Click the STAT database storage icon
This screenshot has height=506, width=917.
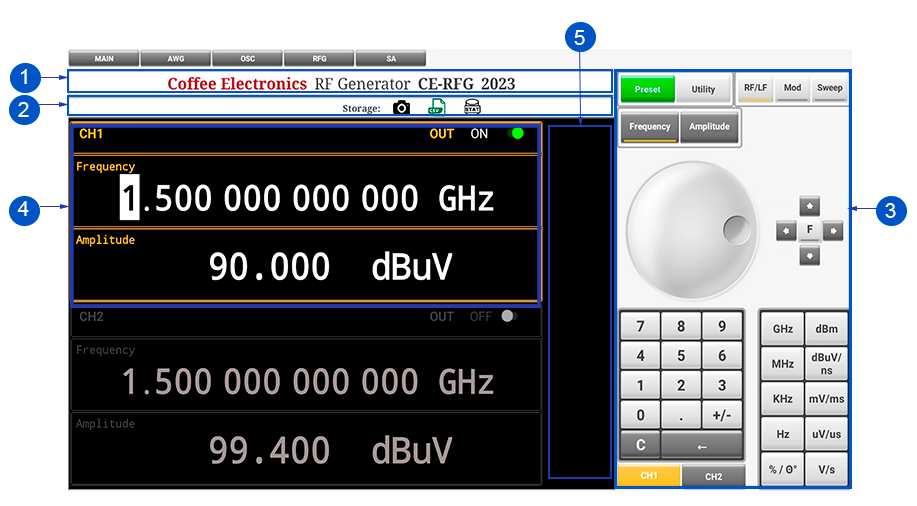point(472,106)
